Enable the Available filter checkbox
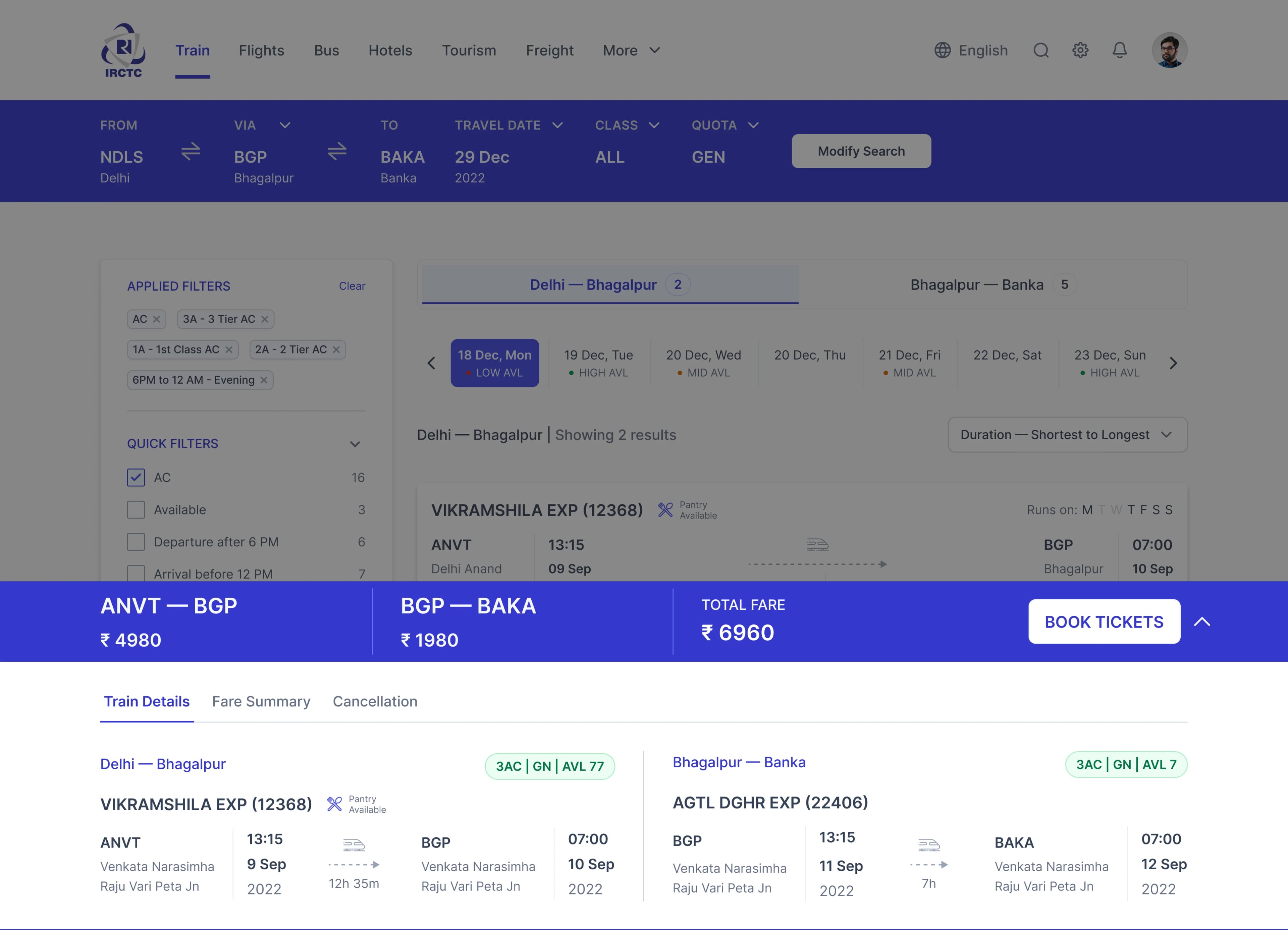The width and height of the screenshot is (1288, 930). pos(136,510)
